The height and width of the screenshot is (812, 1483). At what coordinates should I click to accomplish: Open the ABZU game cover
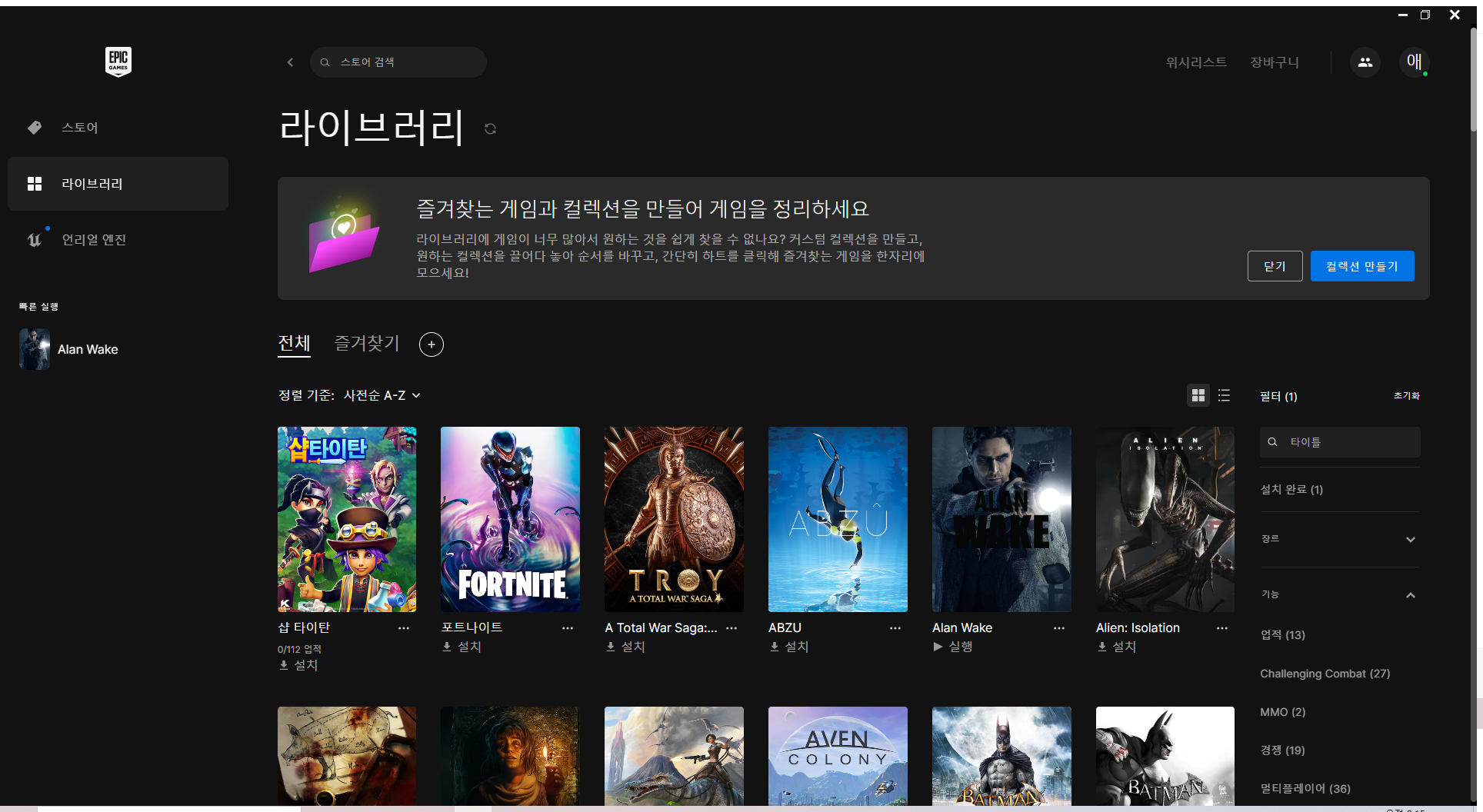point(838,520)
